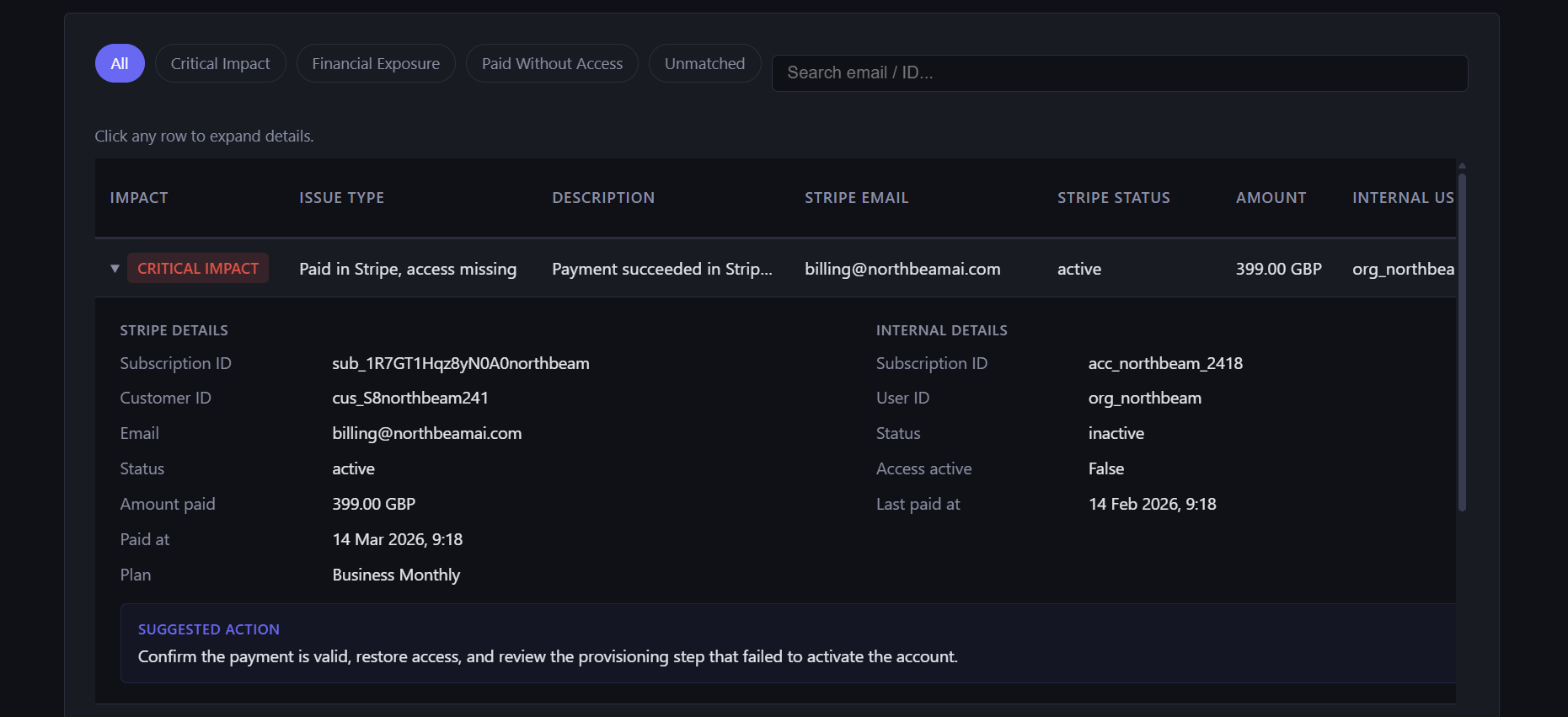Screen dimensions: 1568x717
Task: Click the IMPACT column header
Action: click(139, 198)
